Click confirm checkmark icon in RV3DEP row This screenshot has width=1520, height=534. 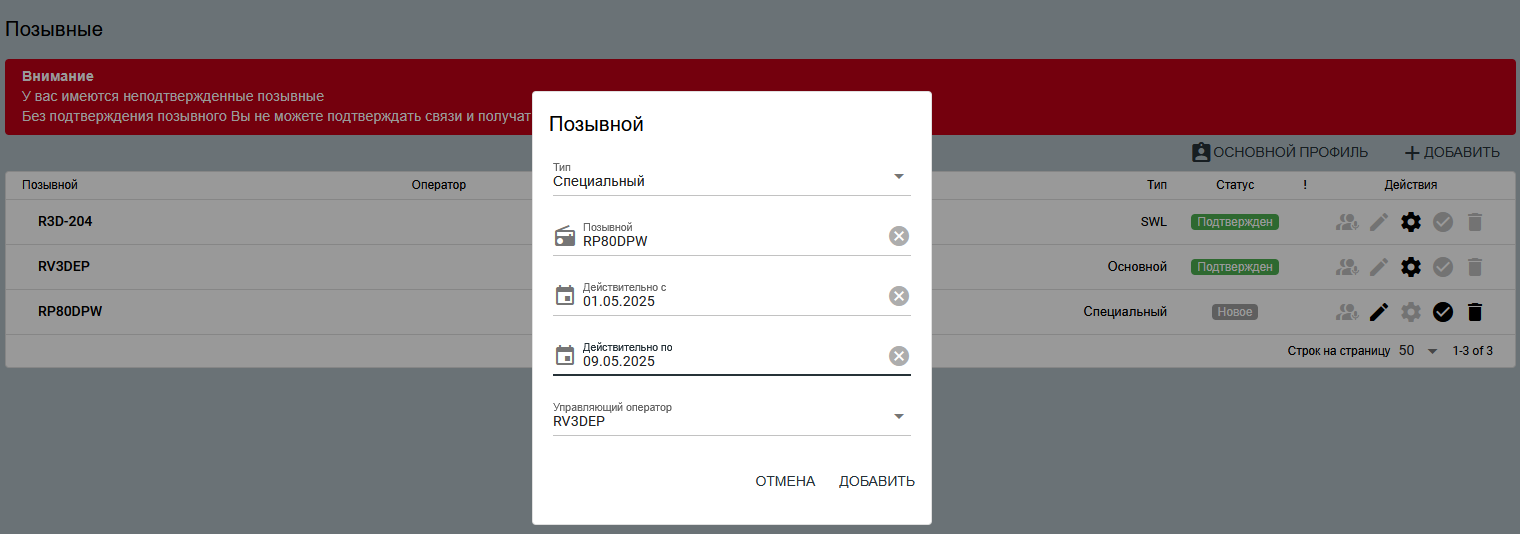pos(1442,267)
